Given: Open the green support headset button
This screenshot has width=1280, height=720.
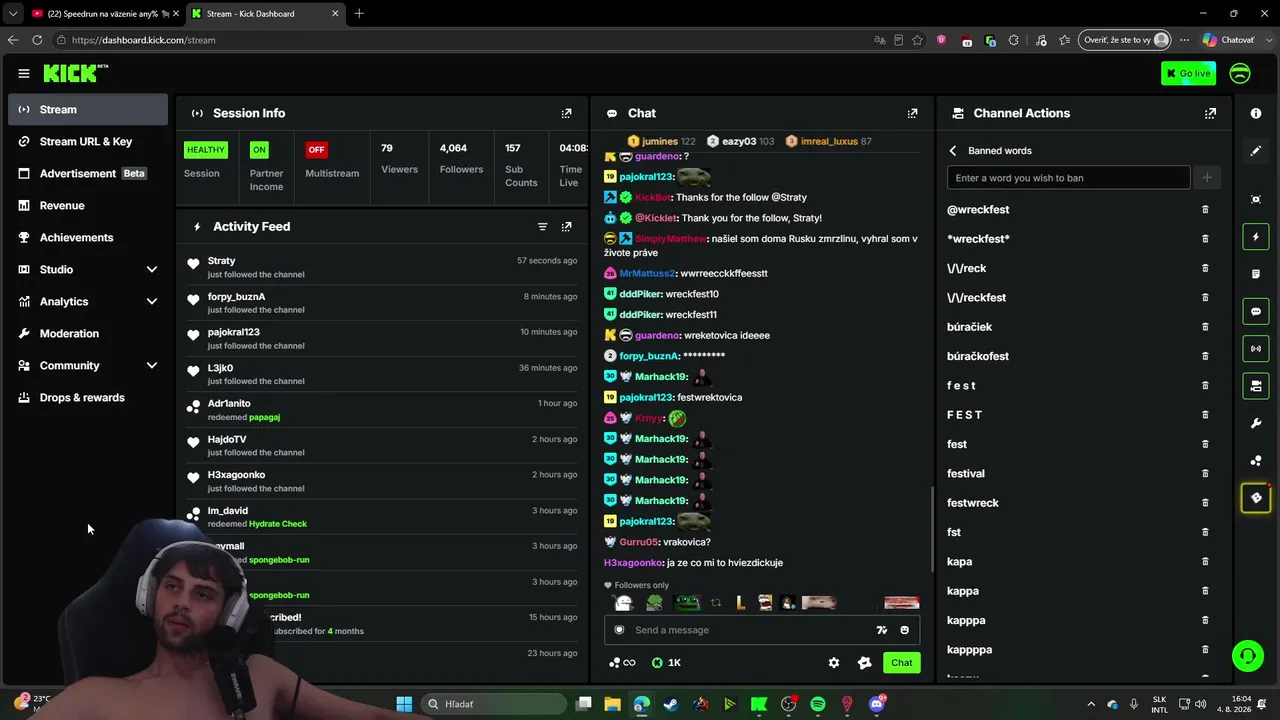Looking at the screenshot, I should click(1247, 656).
